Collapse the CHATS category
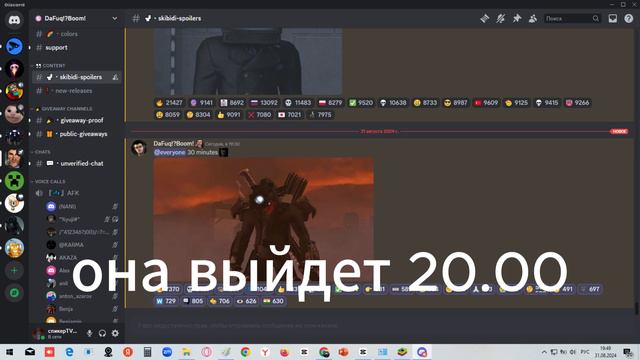This screenshot has height=360, width=640. [x=41, y=152]
